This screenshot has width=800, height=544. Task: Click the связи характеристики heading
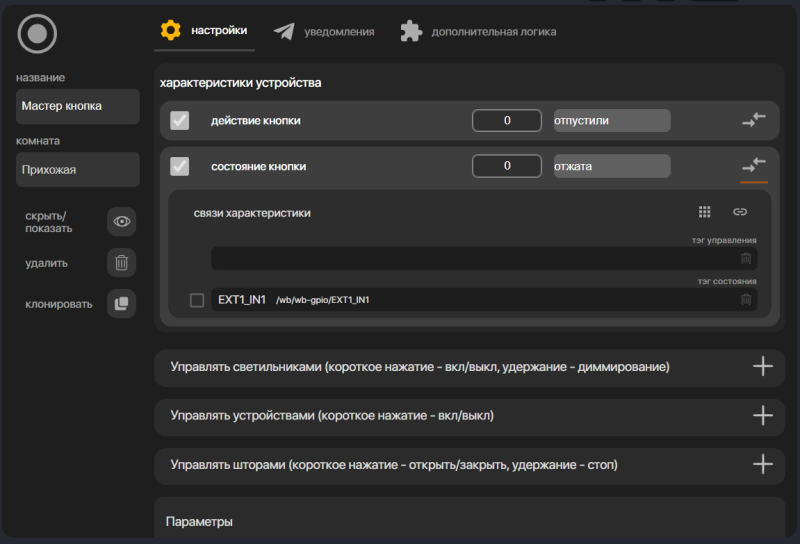pyautogui.click(x=252, y=213)
